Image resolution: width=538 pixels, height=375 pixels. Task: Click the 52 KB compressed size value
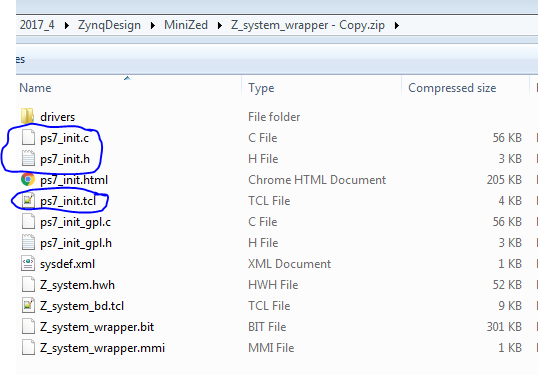click(x=507, y=285)
